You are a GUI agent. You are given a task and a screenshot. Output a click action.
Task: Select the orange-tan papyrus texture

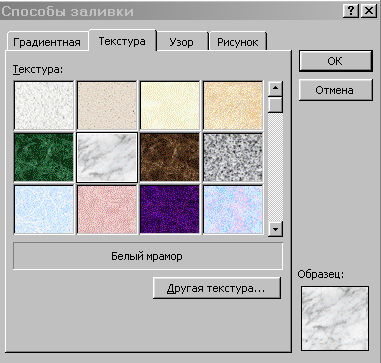point(233,105)
